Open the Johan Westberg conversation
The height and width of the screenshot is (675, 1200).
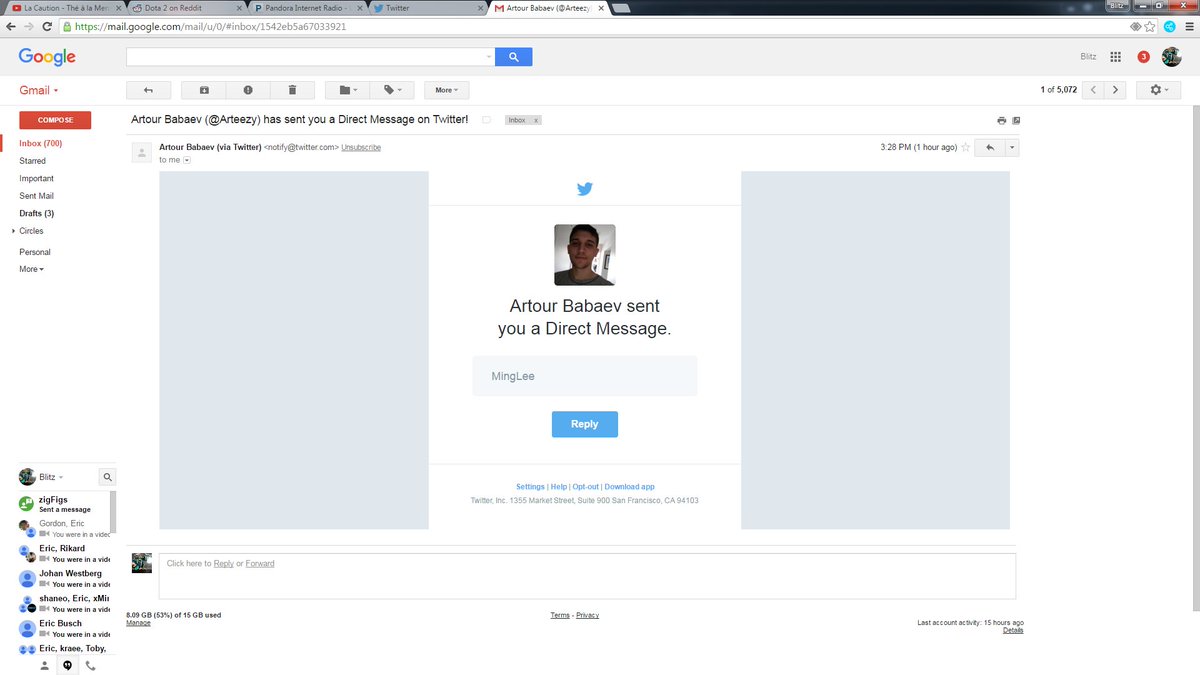[63, 579]
